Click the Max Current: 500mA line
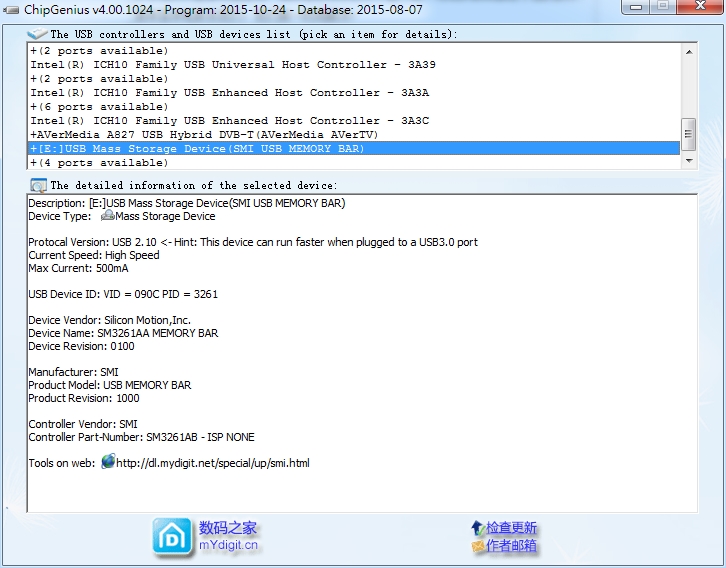 pos(78,268)
